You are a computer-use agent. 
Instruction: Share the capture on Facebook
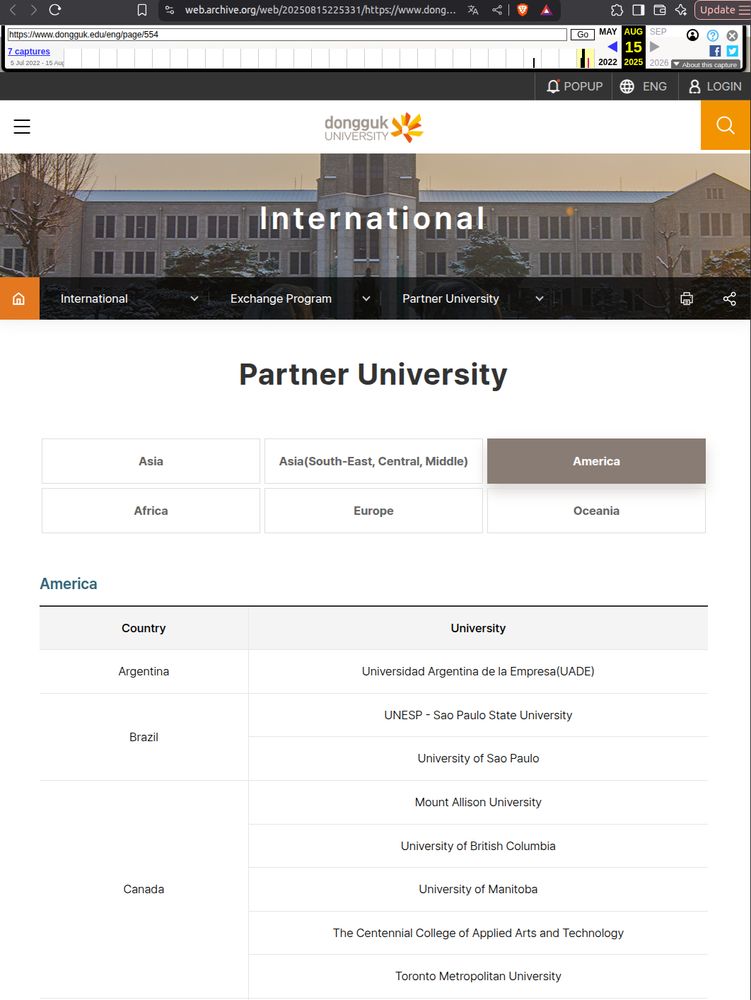click(x=715, y=50)
